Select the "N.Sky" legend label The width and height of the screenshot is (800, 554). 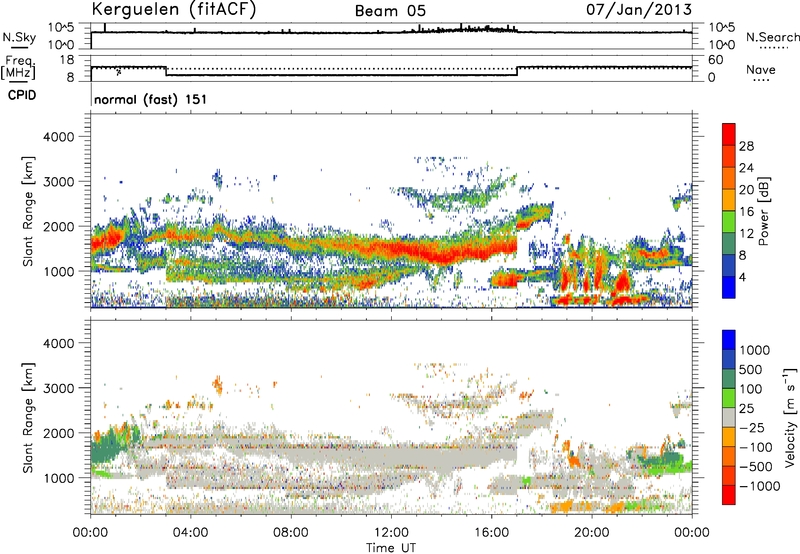19,37
